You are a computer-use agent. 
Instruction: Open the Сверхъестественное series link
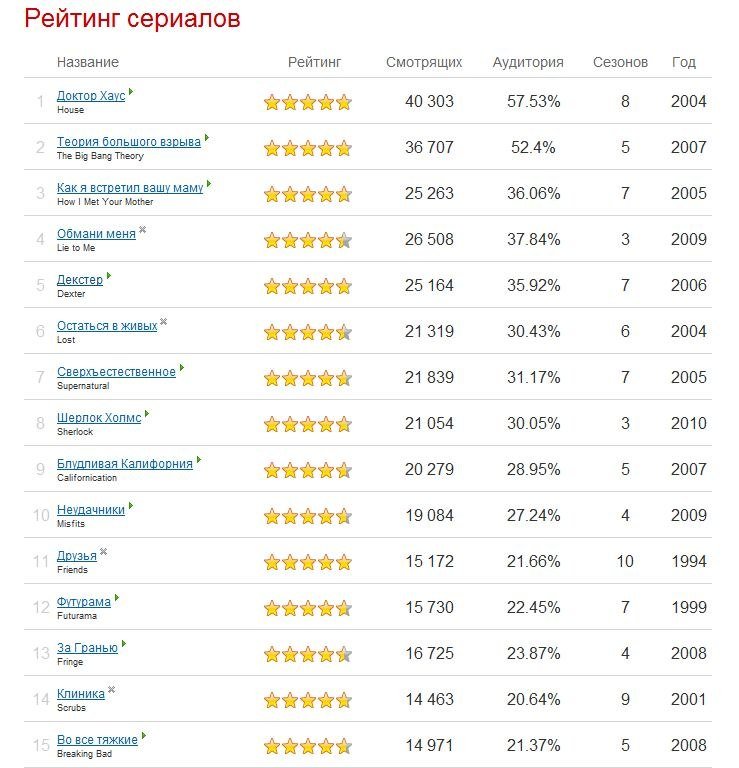point(116,372)
